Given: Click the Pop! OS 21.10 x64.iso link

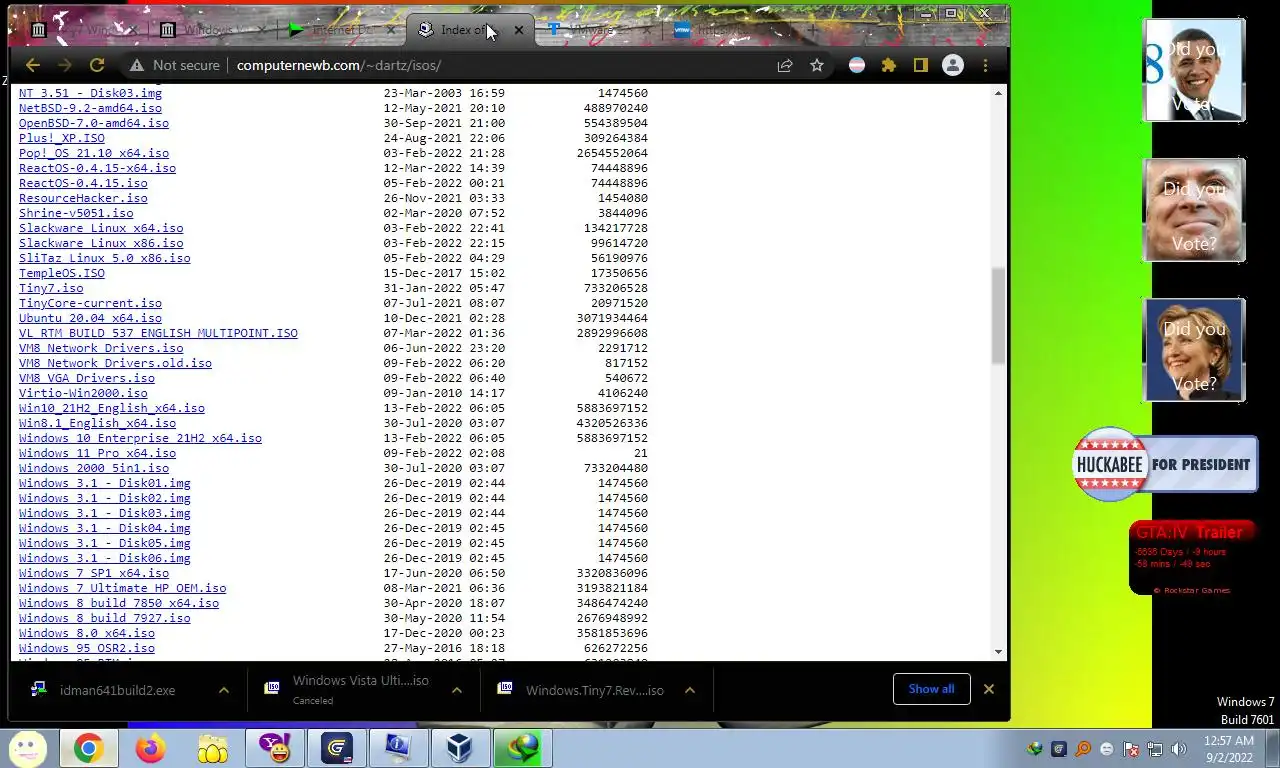Looking at the screenshot, I should coord(94,153).
